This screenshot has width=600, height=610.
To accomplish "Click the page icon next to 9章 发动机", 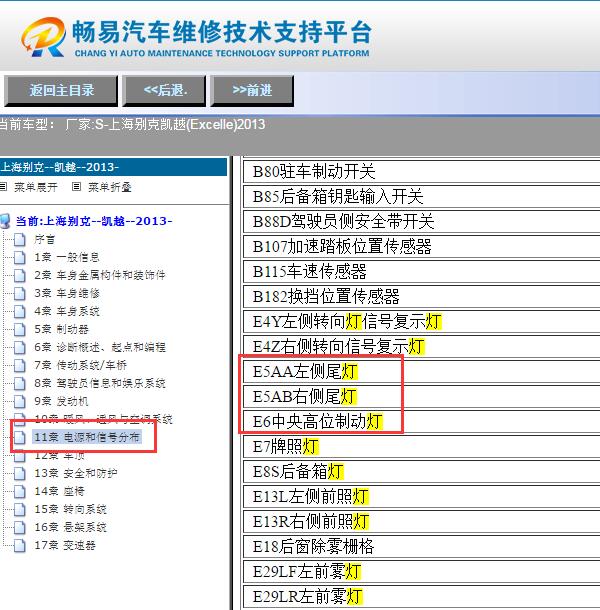I will pos(19,401).
